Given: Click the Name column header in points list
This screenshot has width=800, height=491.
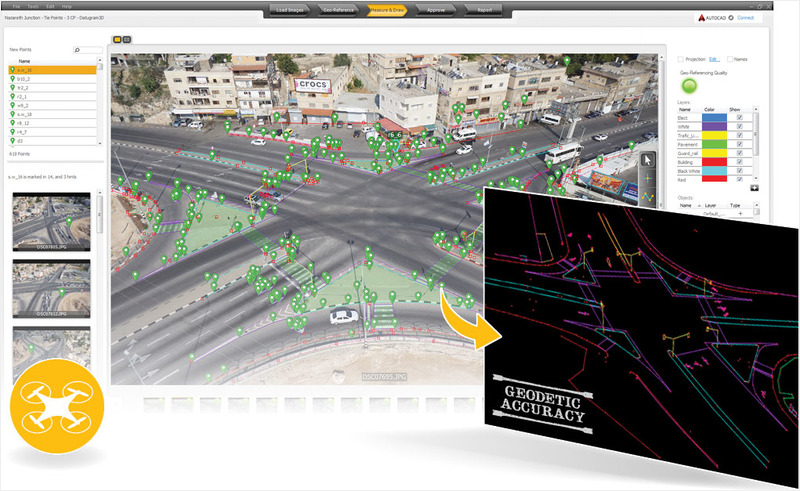Looking at the screenshot, I should click(24, 61).
